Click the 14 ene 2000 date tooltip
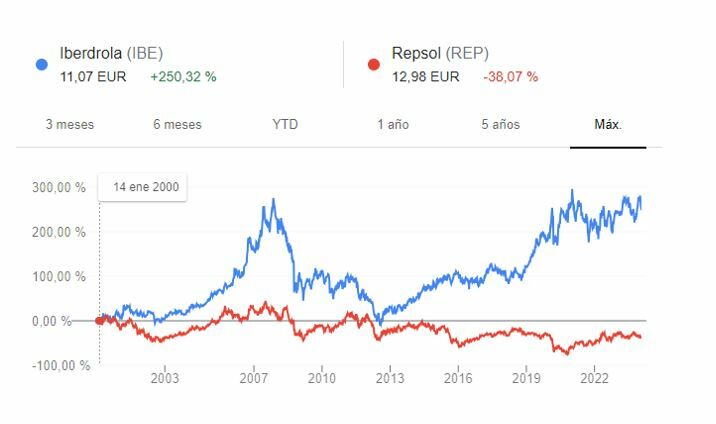716x424 pixels. click(x=142, y=187)
